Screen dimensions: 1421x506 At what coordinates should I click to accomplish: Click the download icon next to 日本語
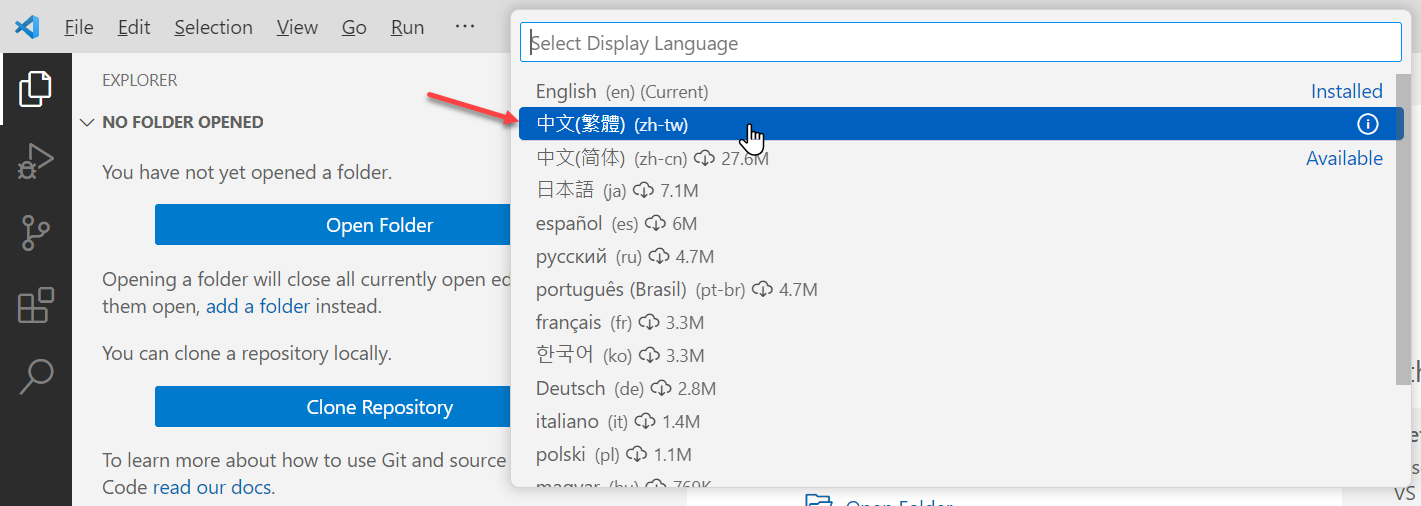pos(643,190)
